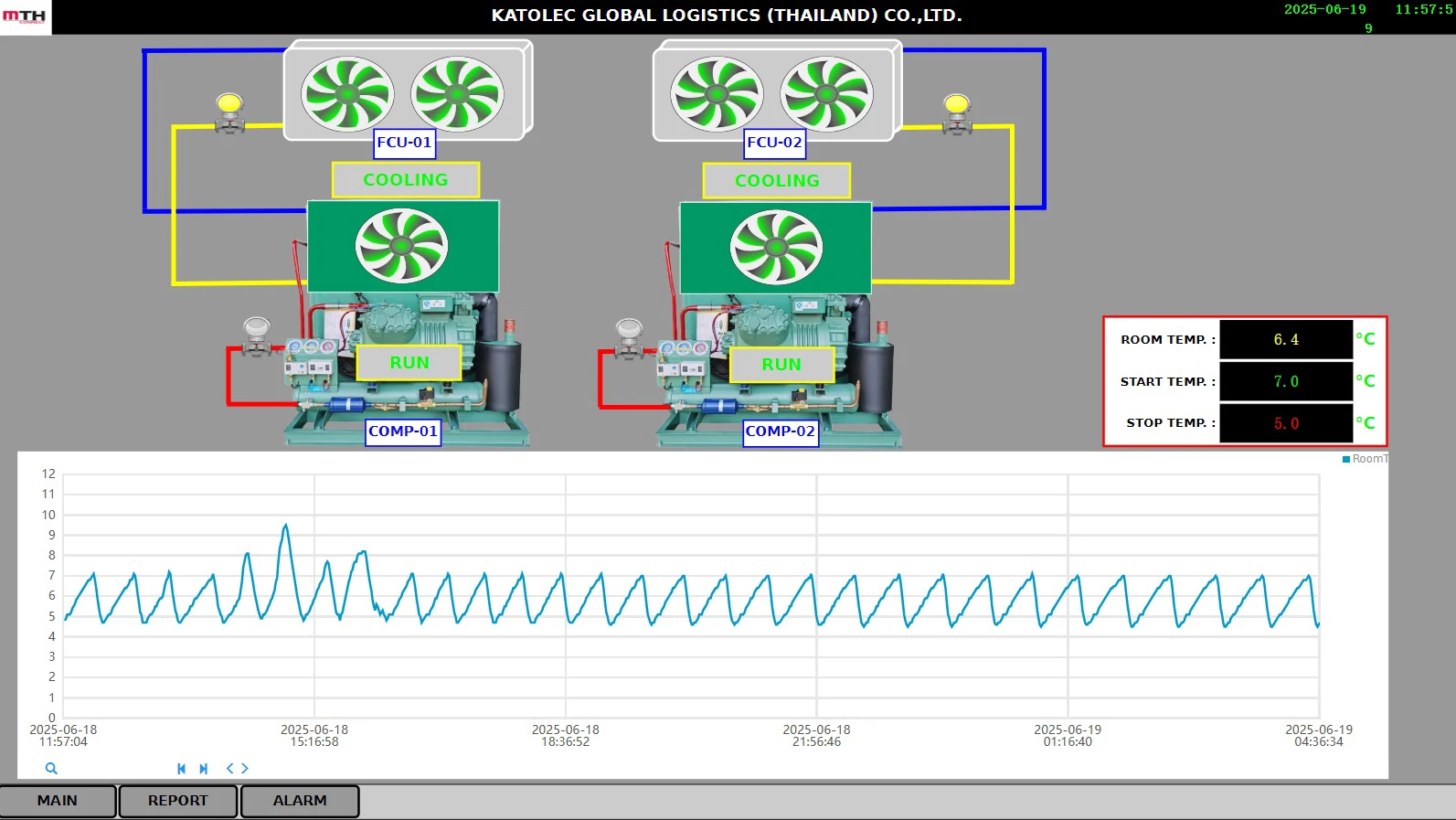Viewport: 1456px width, 820px height.
Task: Click the condenser fan above COMP-01
Action: (401, 246)
